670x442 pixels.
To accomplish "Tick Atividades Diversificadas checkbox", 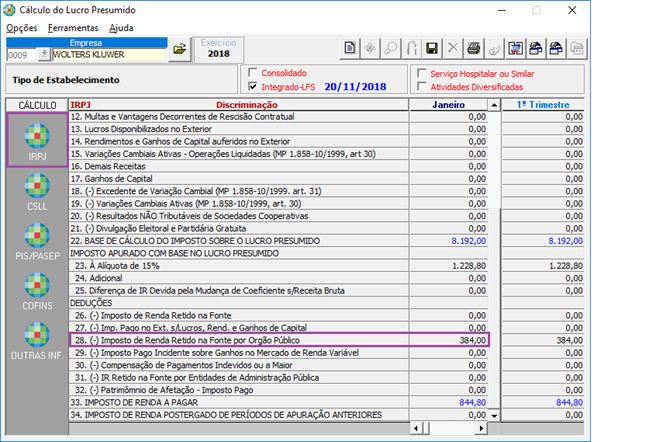I will pos(422,86).
